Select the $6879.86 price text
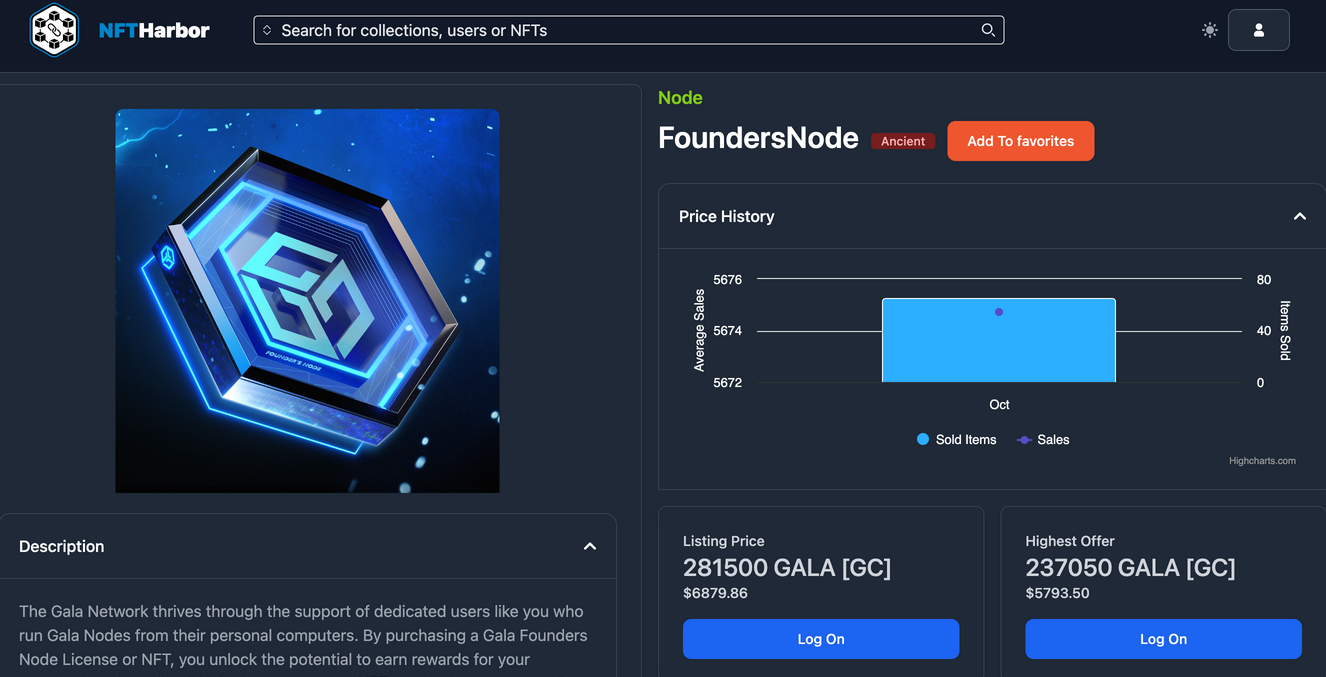The width and height of the screenshot is (1326, 677). point(715,593)
